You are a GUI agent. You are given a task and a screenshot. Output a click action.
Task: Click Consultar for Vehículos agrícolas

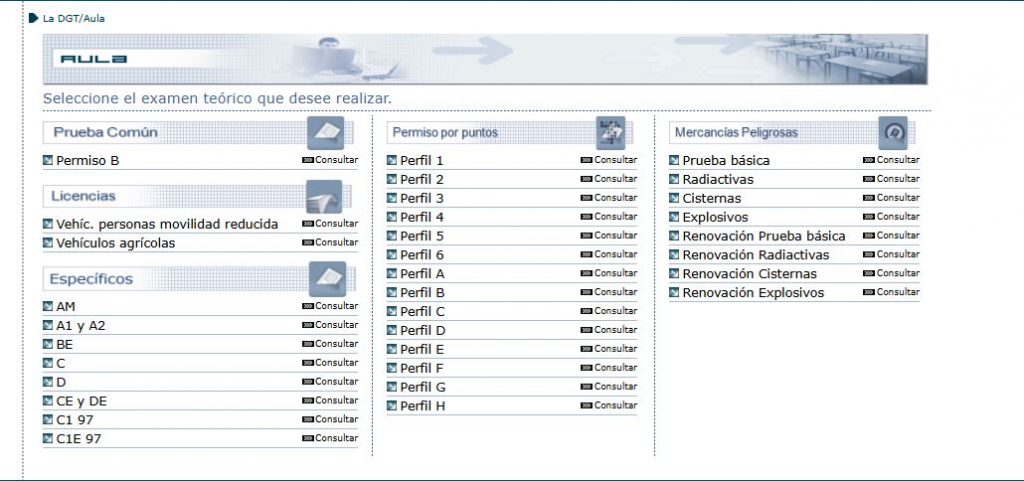[330, 242]
